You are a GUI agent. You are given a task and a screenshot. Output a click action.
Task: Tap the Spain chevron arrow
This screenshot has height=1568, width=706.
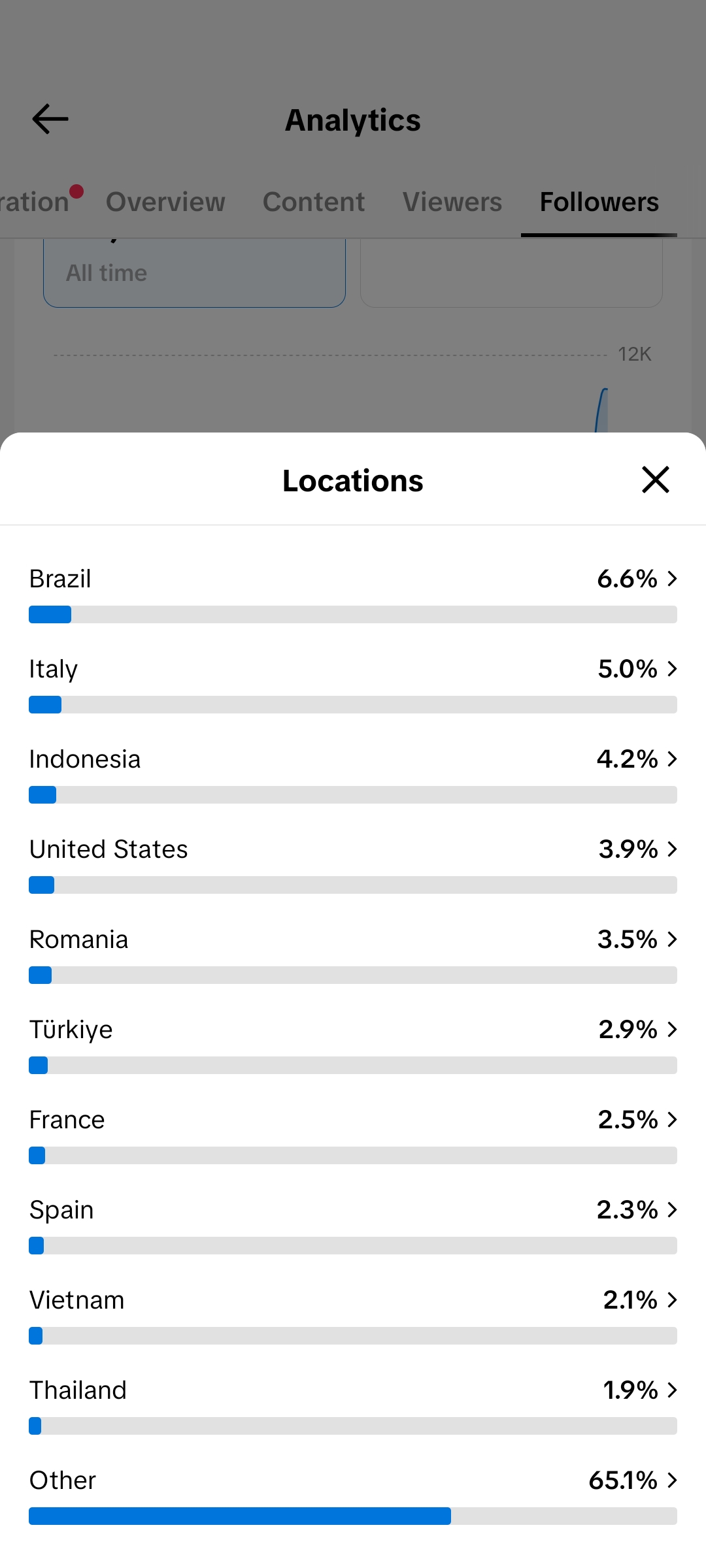click(x=672, y=1209)
